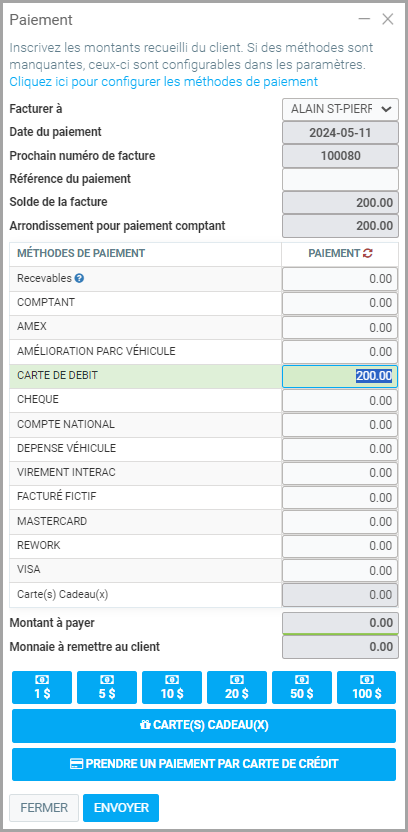
Task: Click the Référence du paiement field
Action: 340,179
